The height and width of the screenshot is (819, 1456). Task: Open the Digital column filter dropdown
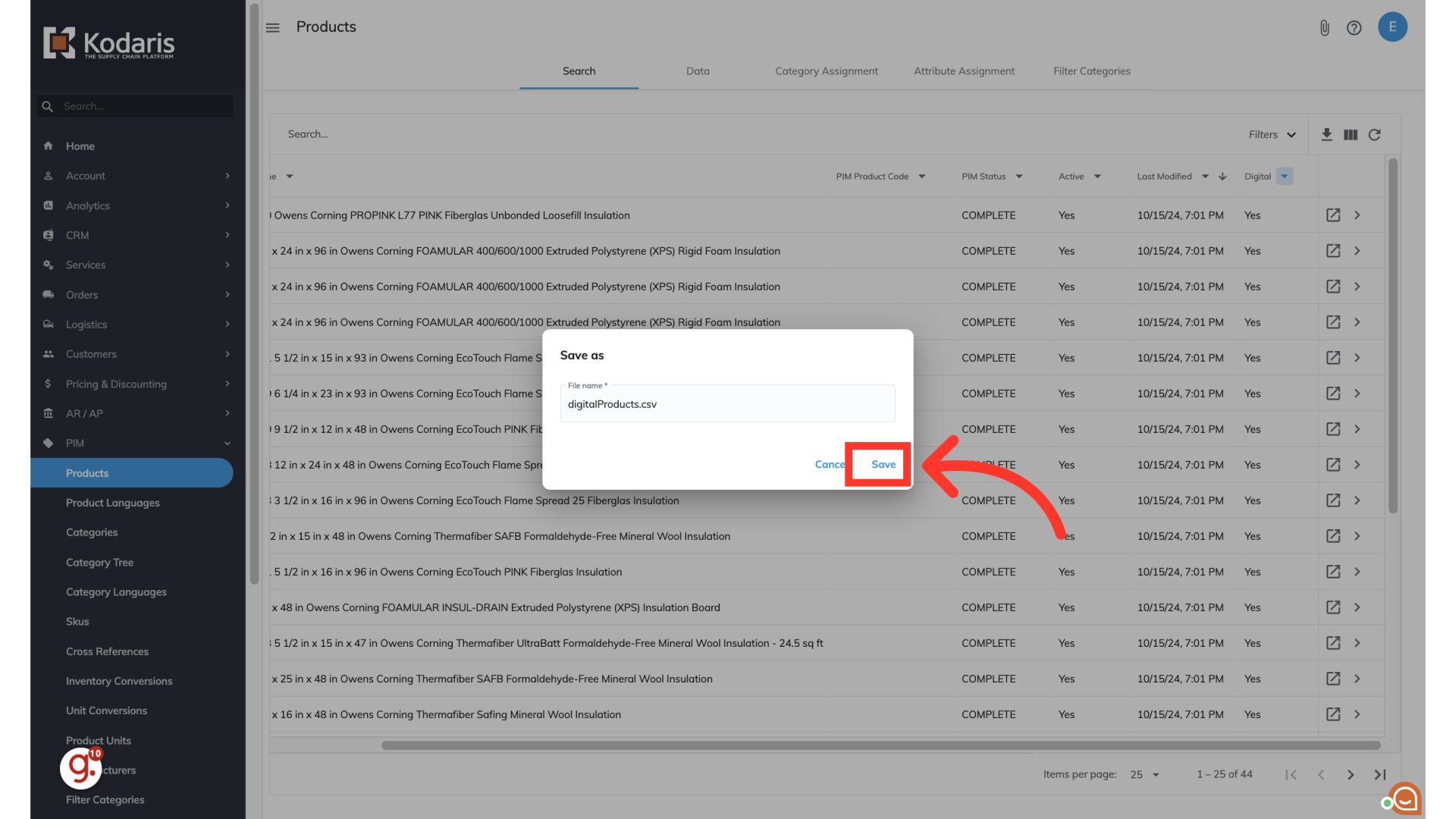pyautogui.click(x=1284, y=176)
